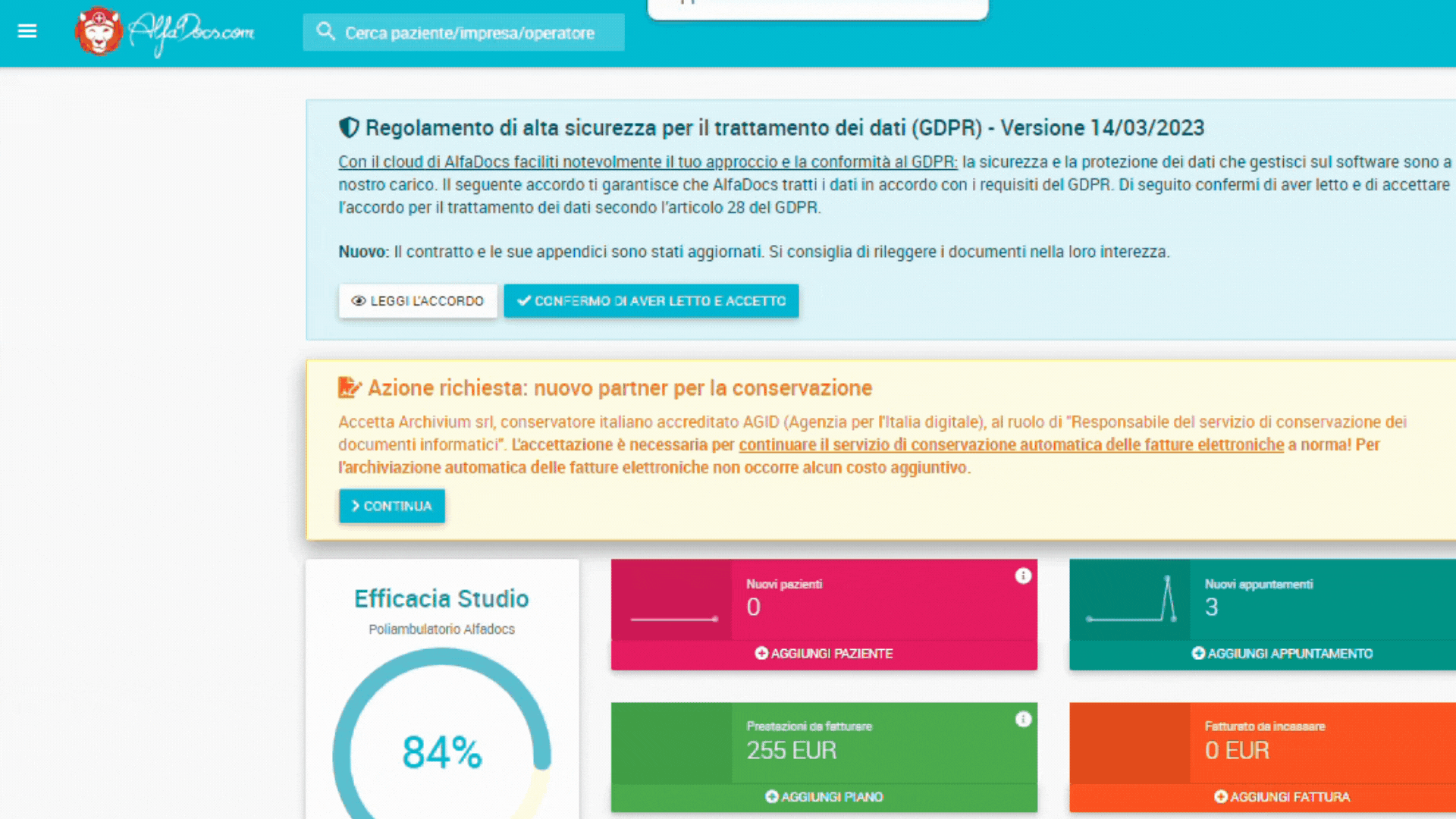Click the 255 EUR value
This screenshot has width=1456, height=819.
click(x=791, y=750)
